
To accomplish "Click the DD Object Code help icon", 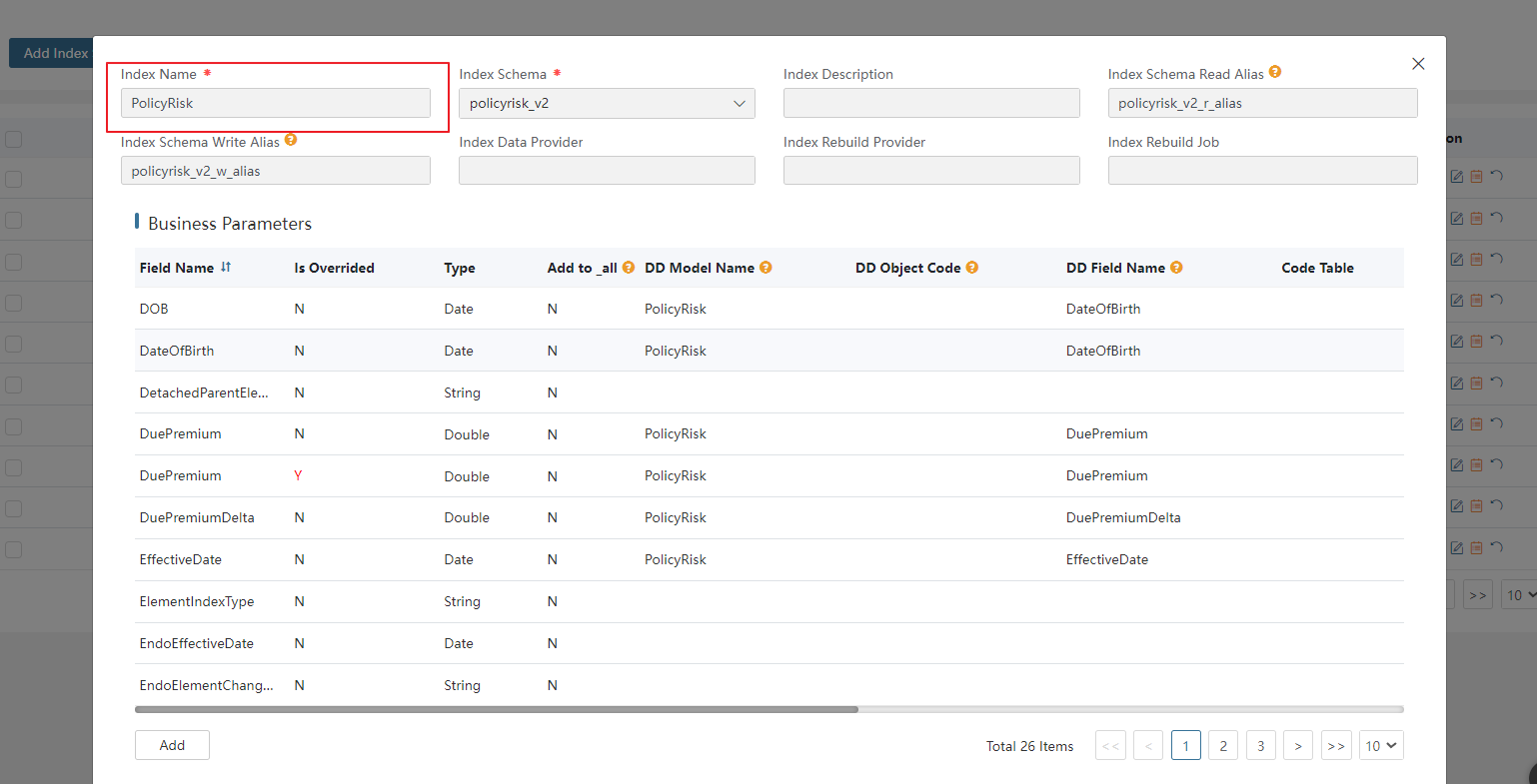I will pos(972,267).
